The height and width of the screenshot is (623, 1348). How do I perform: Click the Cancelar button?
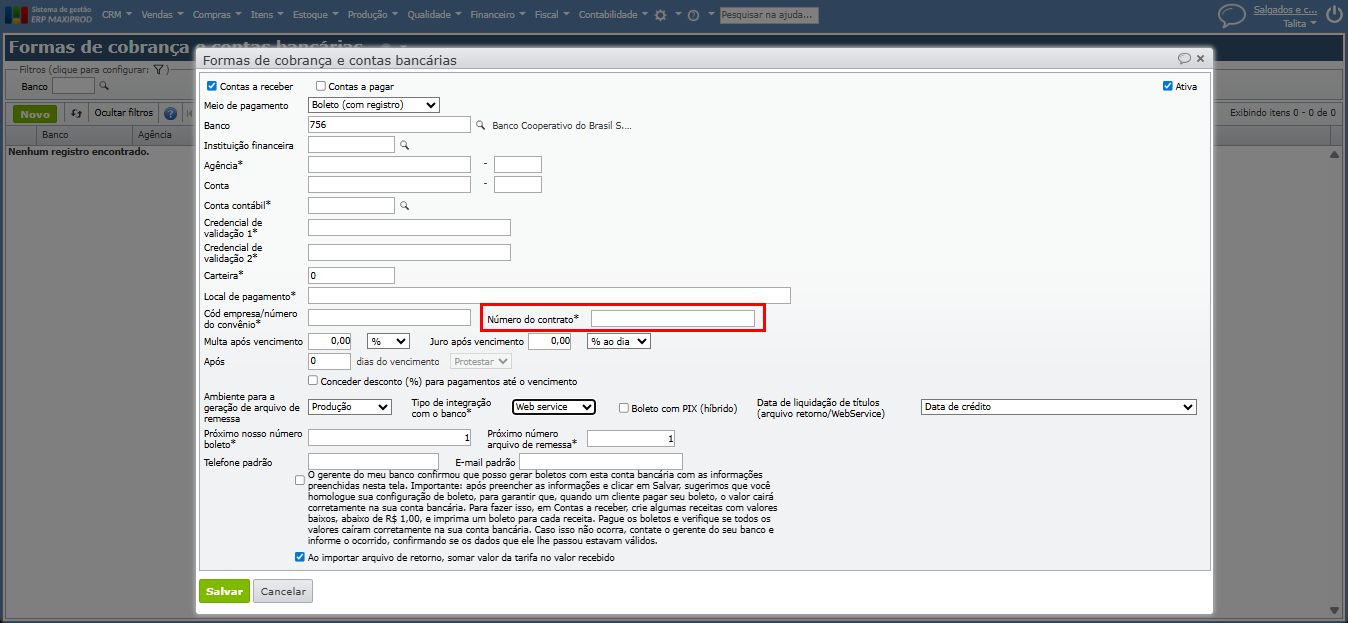coord(283,591)
